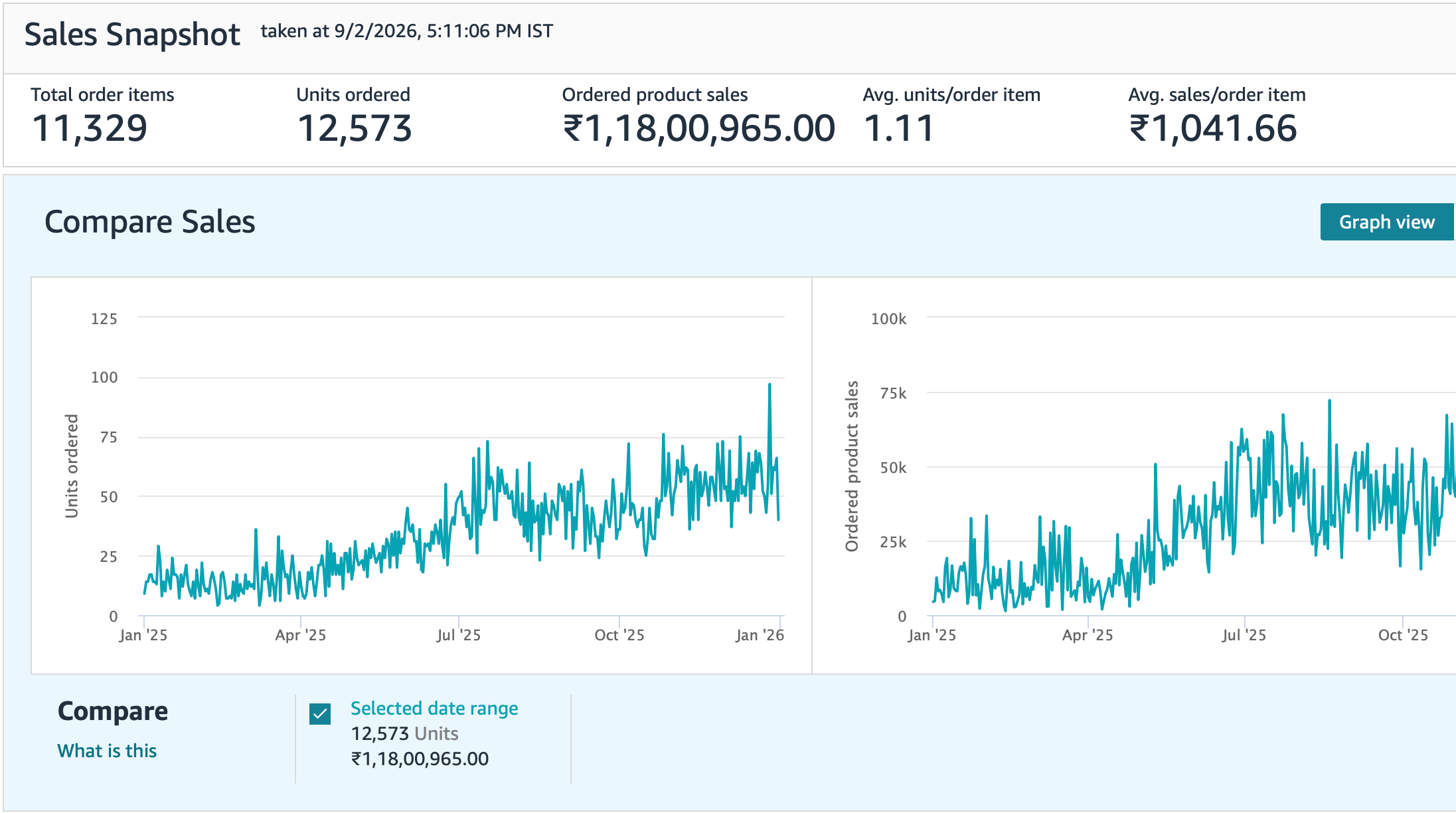1456x813 pixels.
Task: Click the Ordered product sales vertical axis title
Action: (852, 466)
